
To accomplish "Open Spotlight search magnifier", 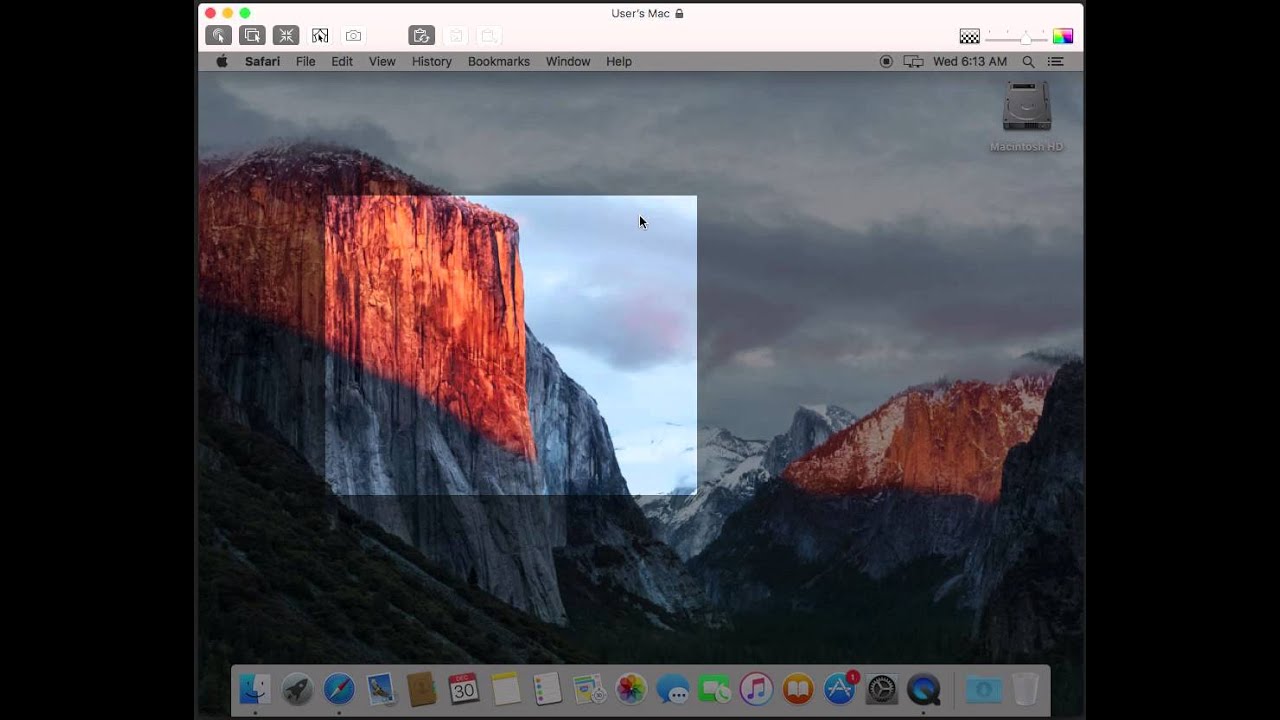I will coord(1028,61).
